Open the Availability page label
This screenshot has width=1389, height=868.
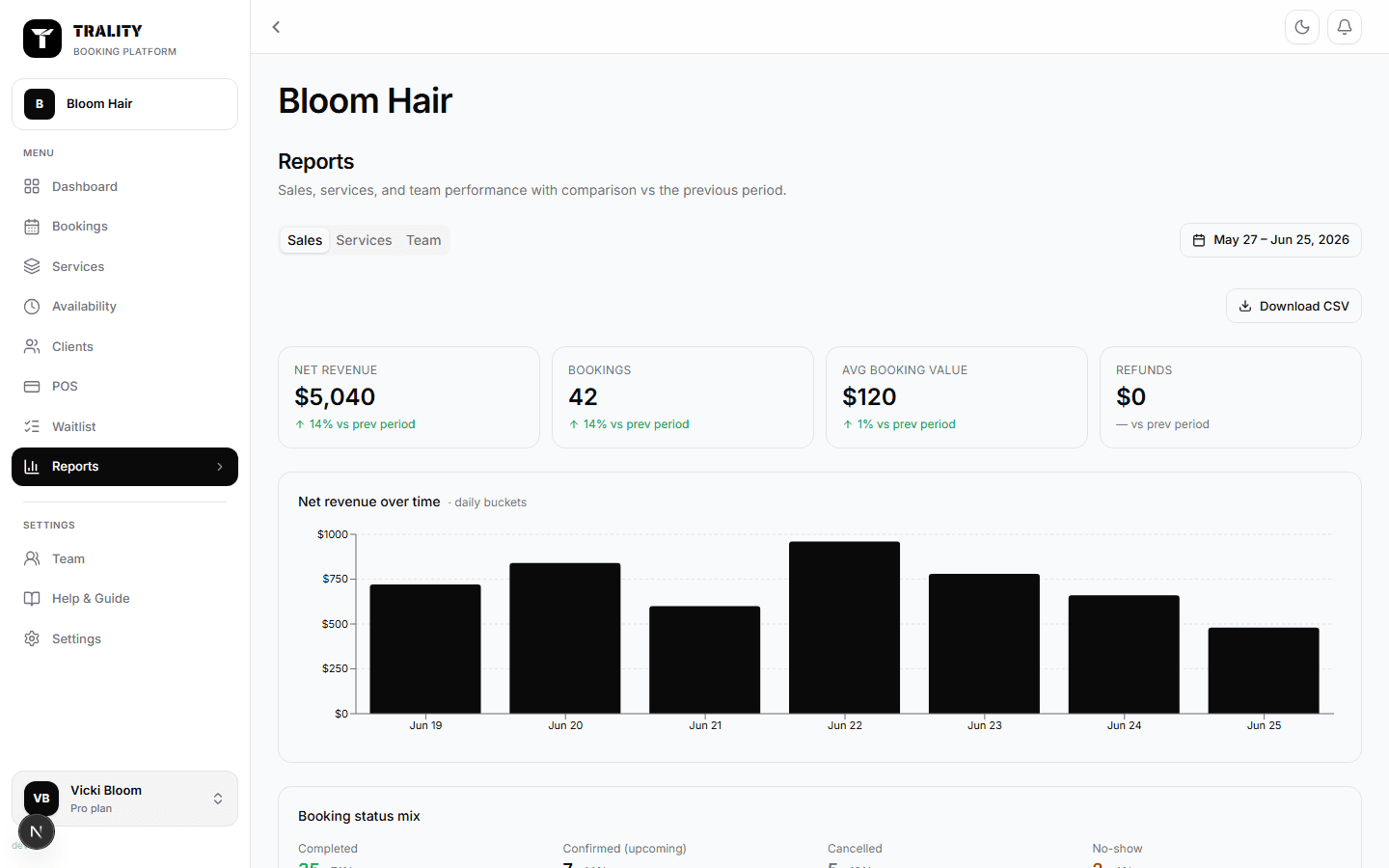click(84, 307)
